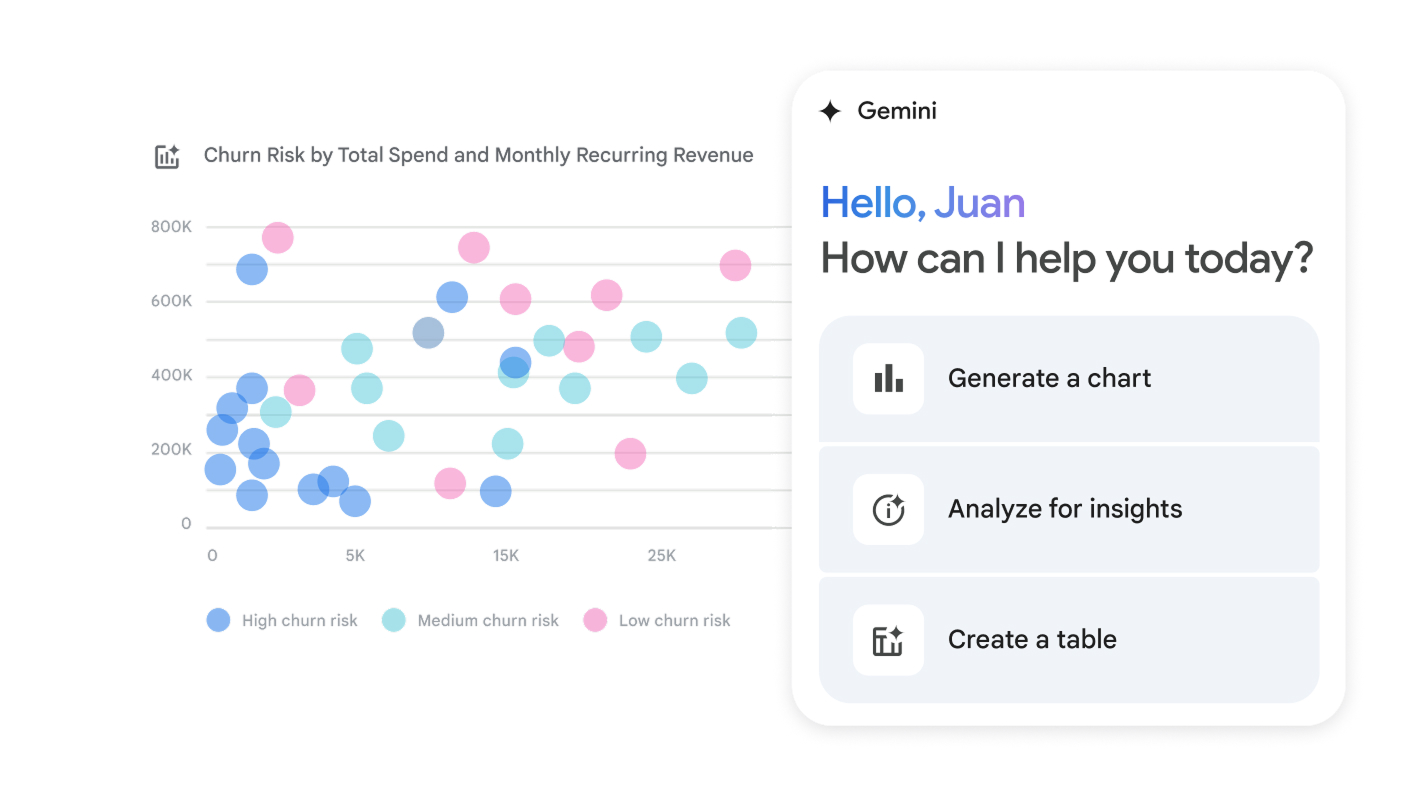This screenshot has height=796, width=1416.
Task: Click the table sparkle icon in Create a table
Action: 888,640
